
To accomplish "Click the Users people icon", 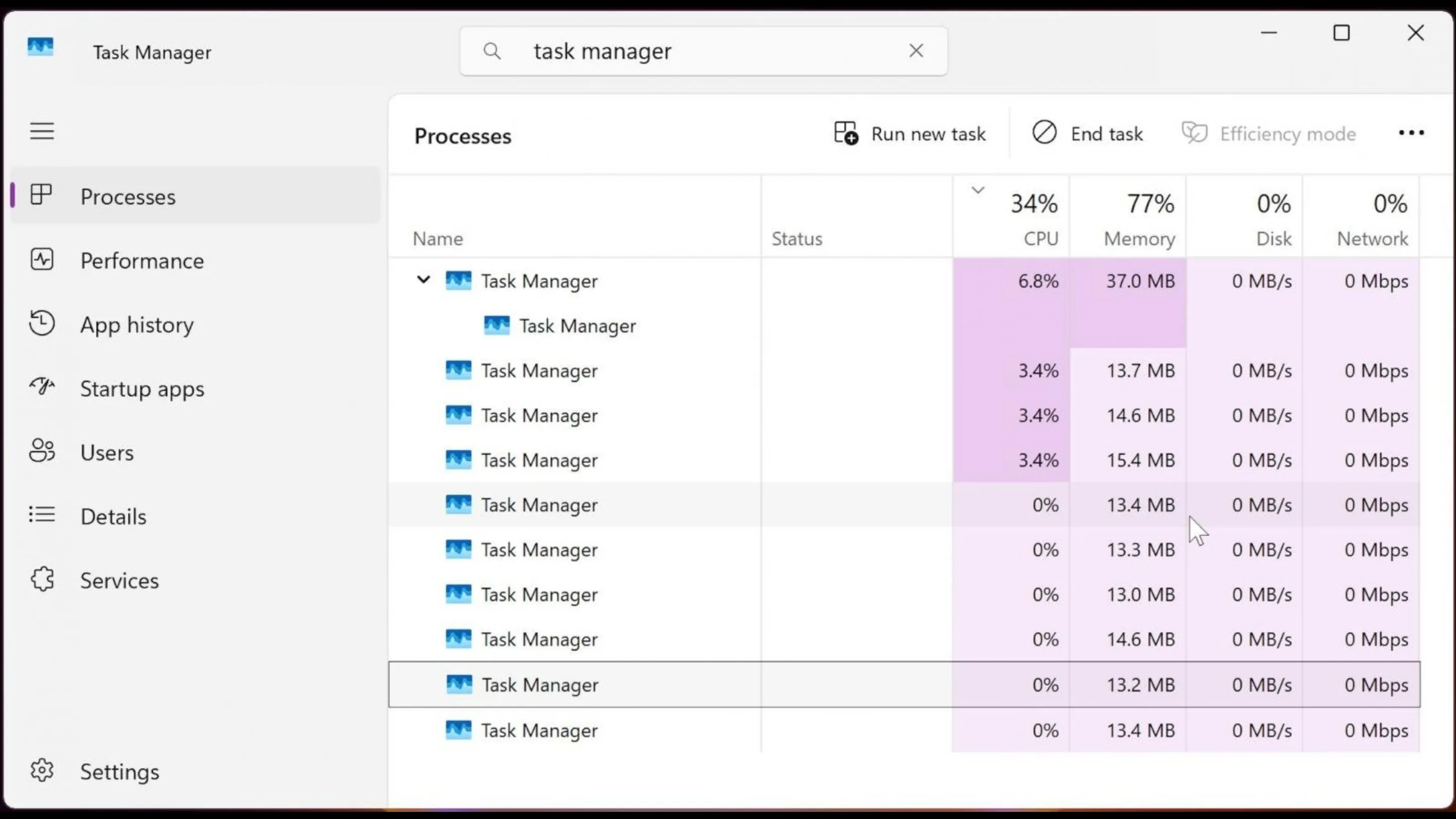I will (x=42, y=451).
